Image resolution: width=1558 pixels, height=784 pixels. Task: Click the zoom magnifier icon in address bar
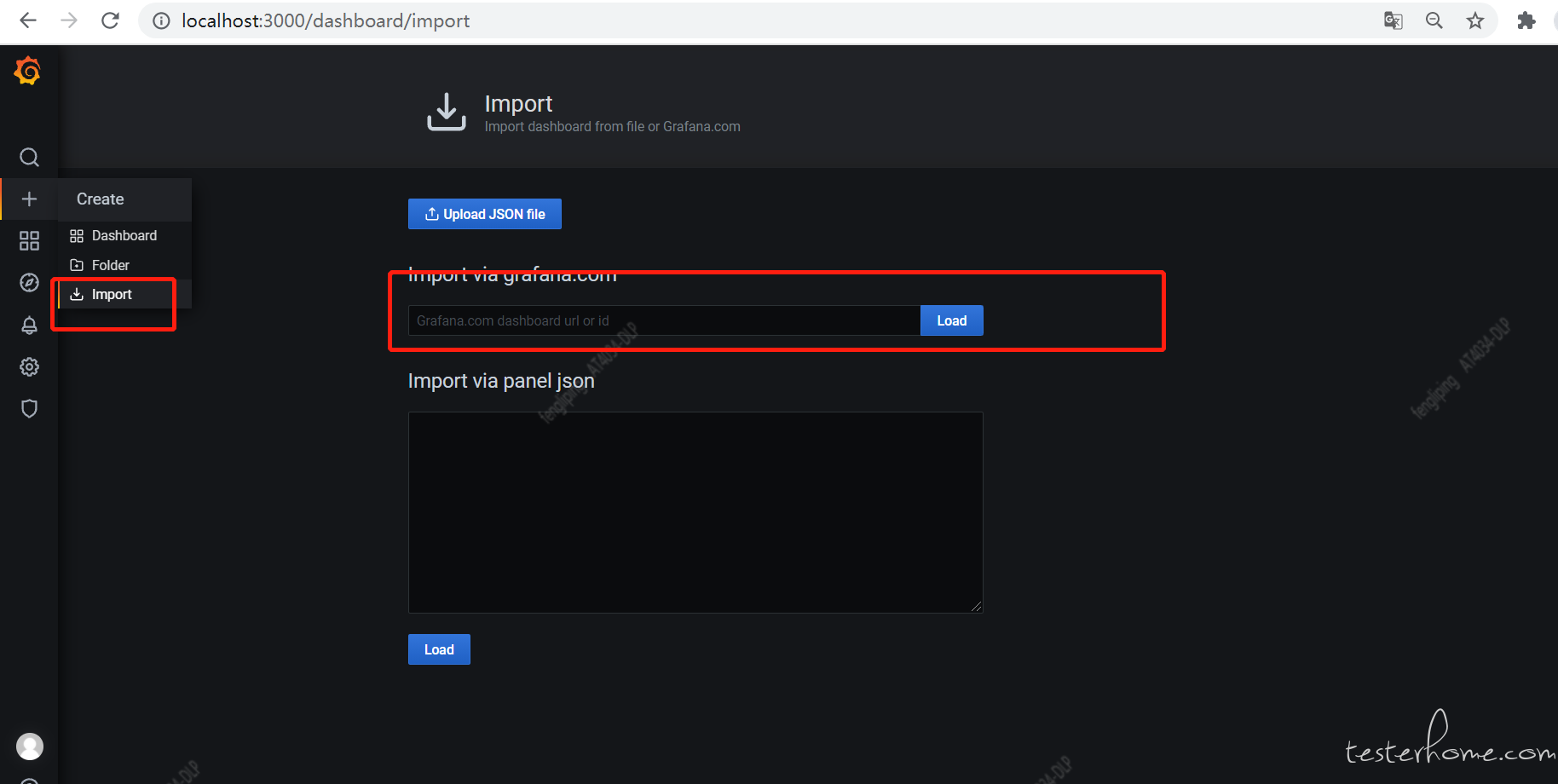point(1434,20)
